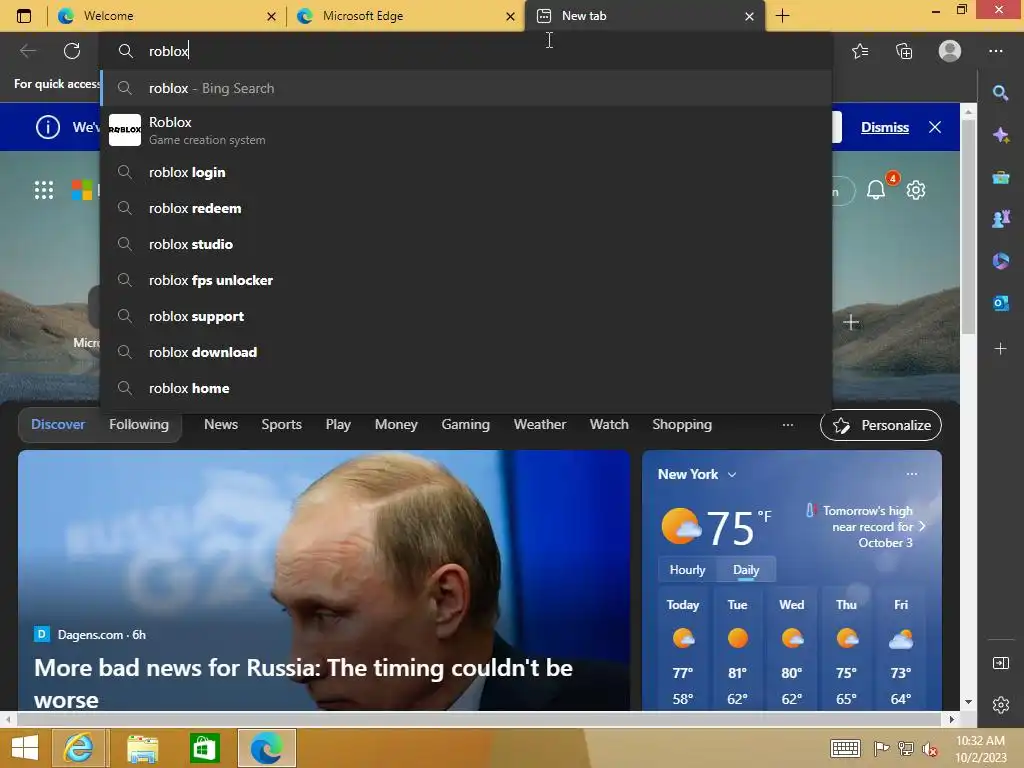The image size is (1024, 768).
Task: Click the vertical page scrollbar thumb
Action: click(968, 226)
